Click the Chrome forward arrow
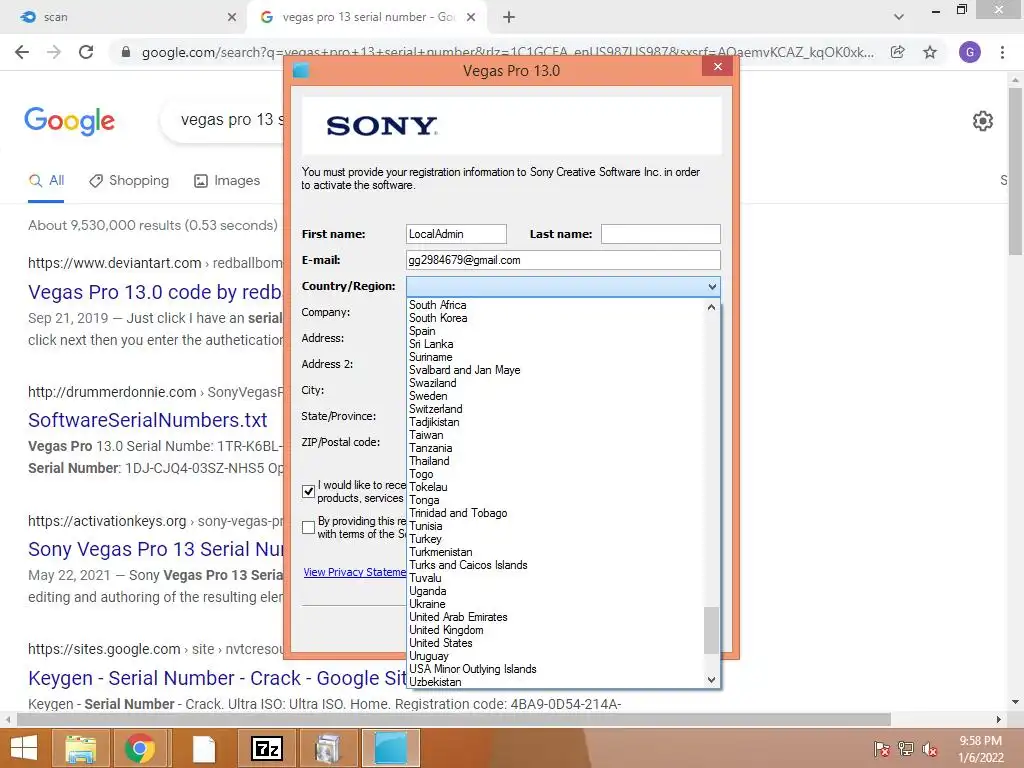Image resolution: width=1024 pixels, height=768 pixels. pos(54,52)
